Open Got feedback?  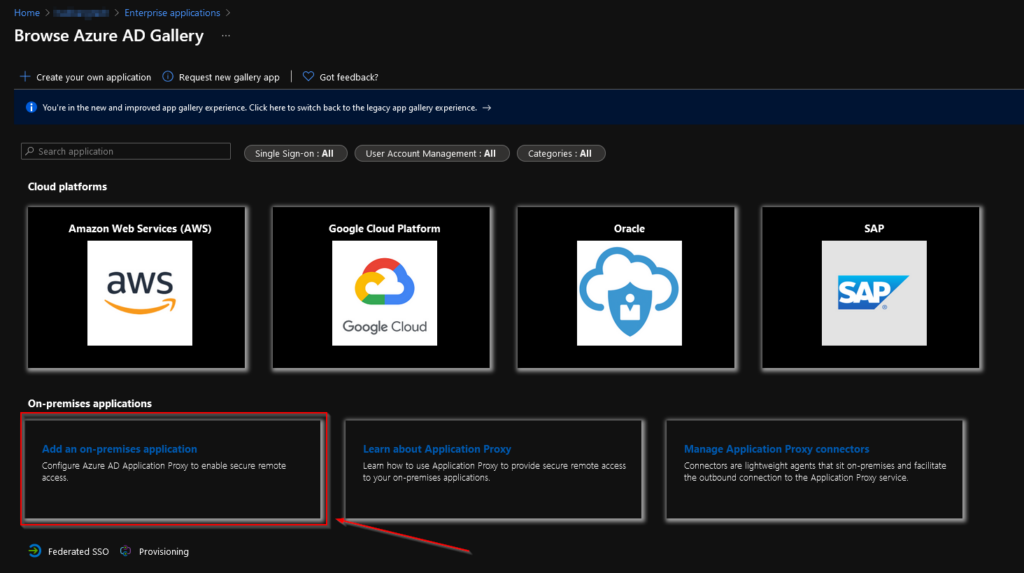point(349,77)
